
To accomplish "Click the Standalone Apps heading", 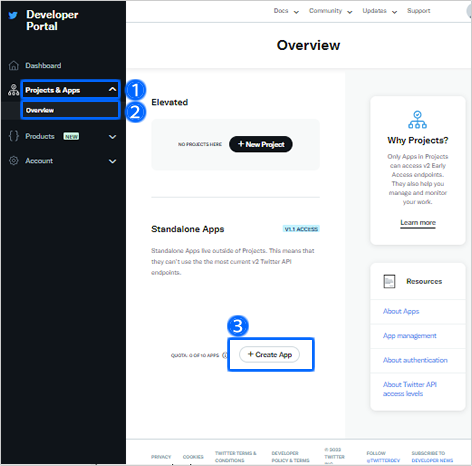I will tap(188, 229).
